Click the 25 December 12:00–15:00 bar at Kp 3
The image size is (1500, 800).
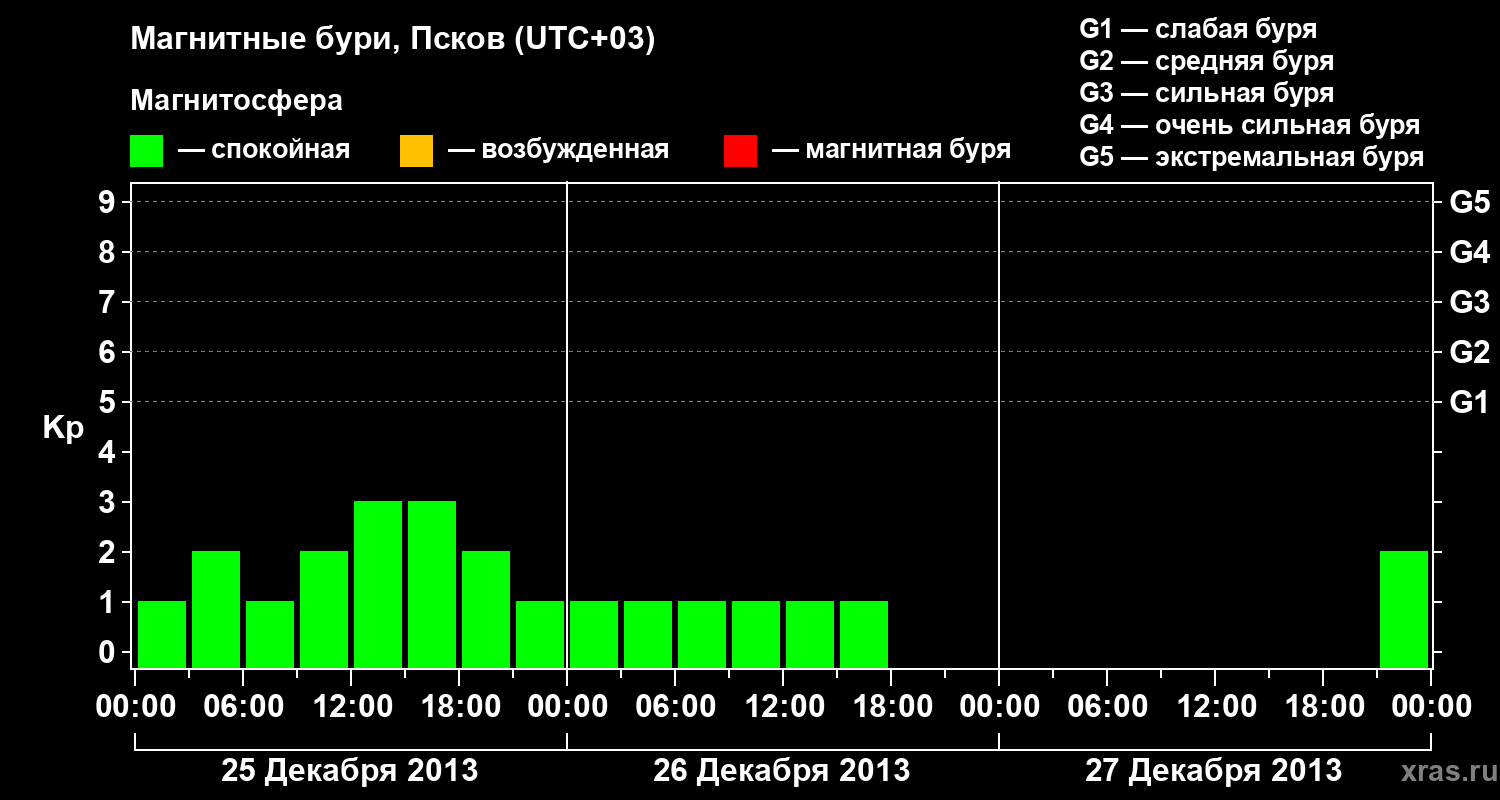point(378,585)
